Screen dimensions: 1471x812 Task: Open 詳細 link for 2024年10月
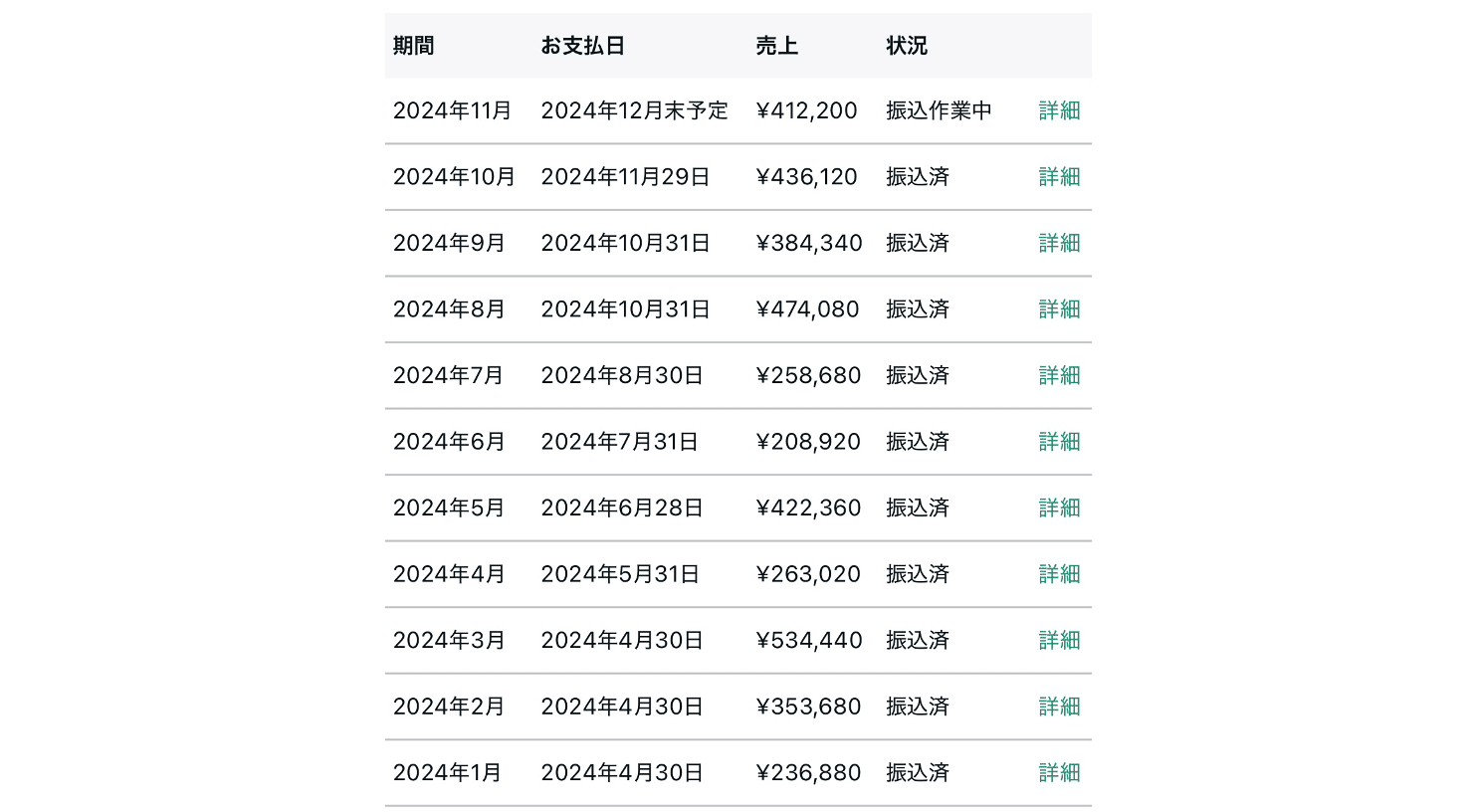pyautogui.click(x=1059, y=177)
